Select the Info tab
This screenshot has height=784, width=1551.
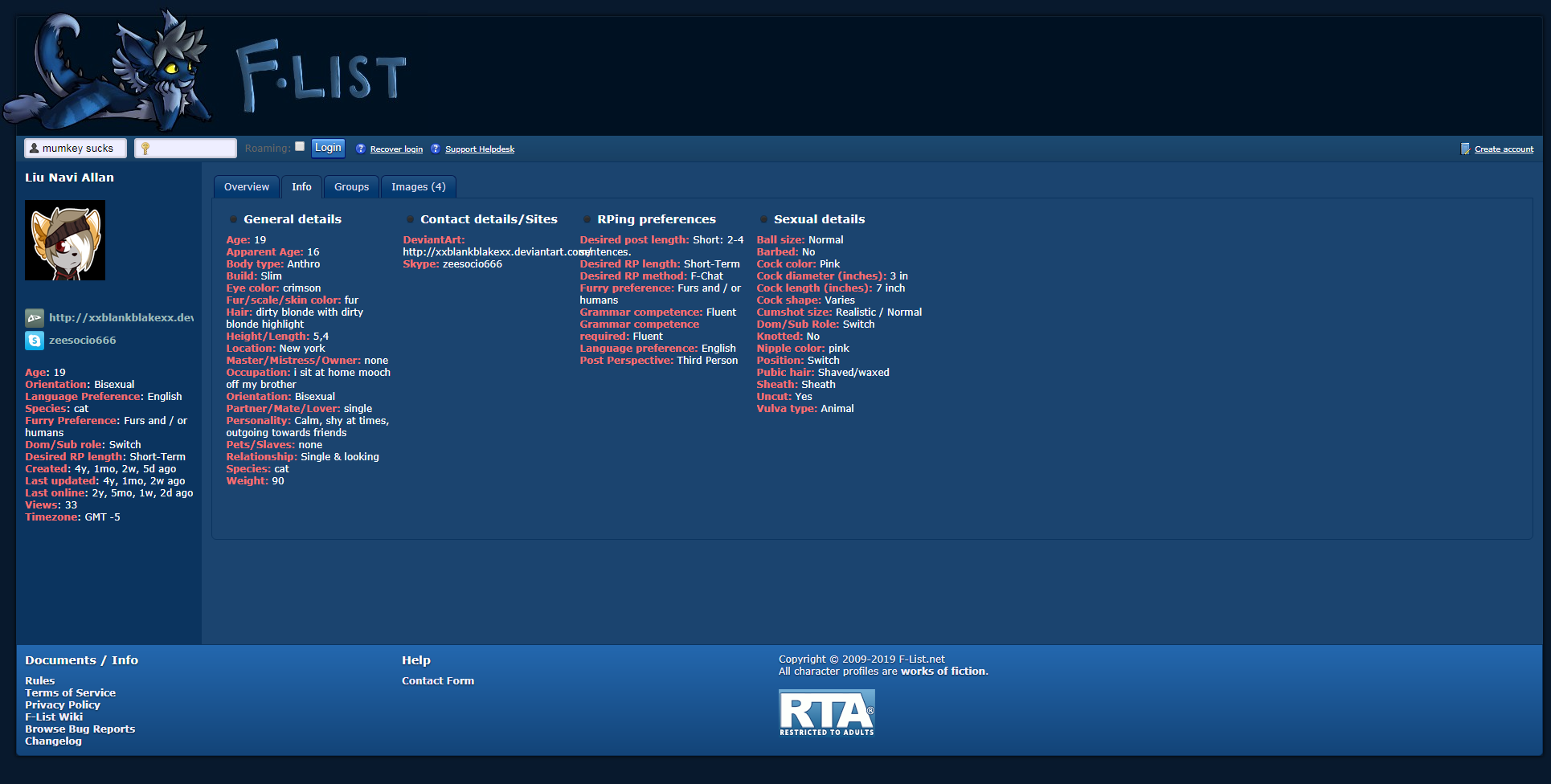[301, 187]
